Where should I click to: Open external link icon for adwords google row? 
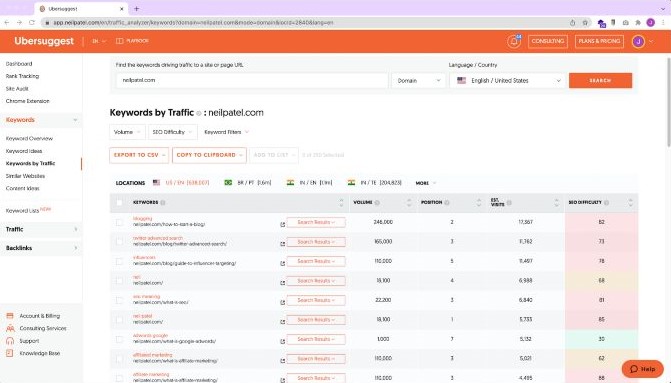coord(282,341)
